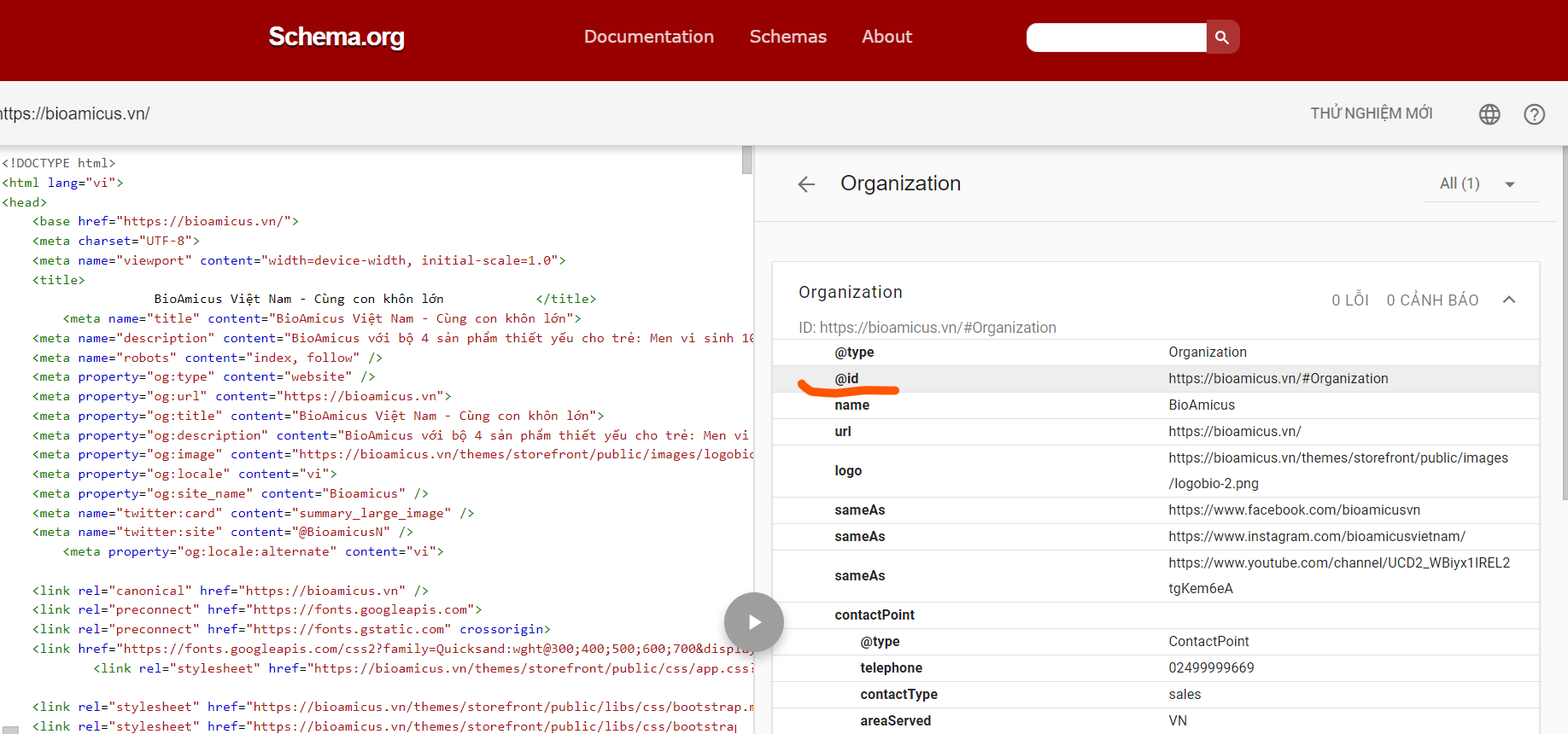Run the test with the play button
Screen dimensions: 1568x734
coord(754,622)
